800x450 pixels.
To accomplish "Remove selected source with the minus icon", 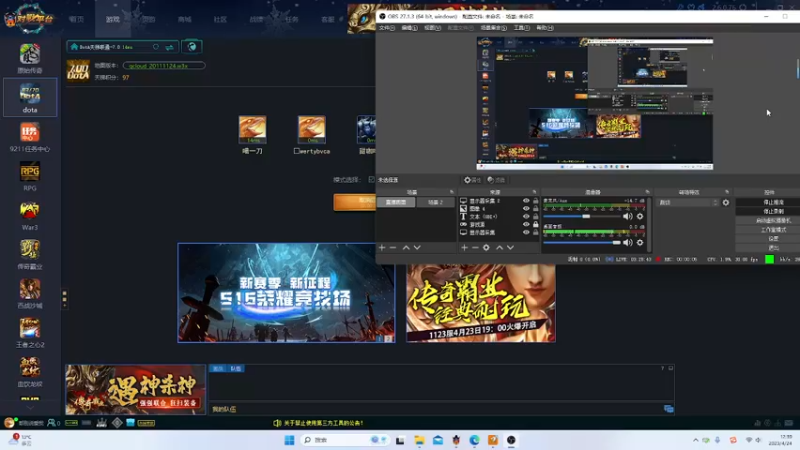I will coord(475,247).
